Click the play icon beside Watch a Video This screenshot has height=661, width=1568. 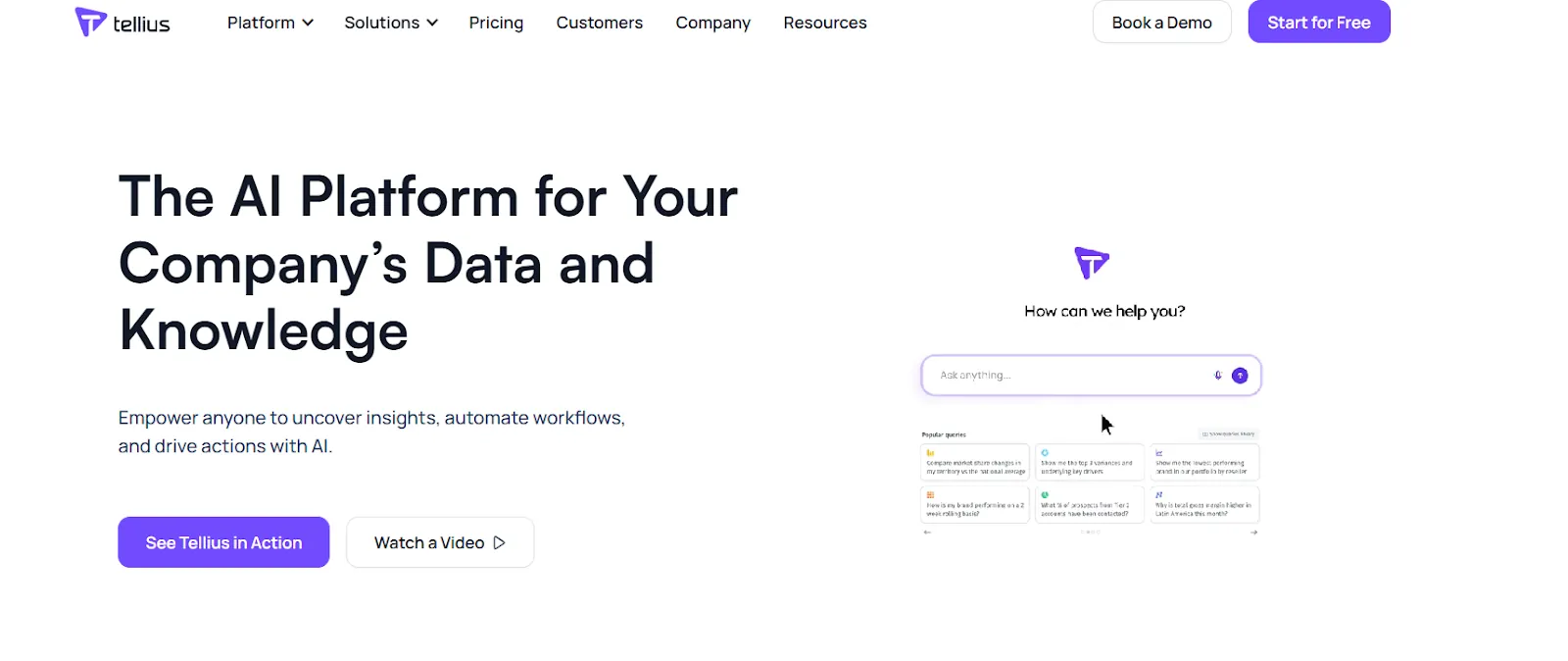pyautogui.click(x=500, y=543)
